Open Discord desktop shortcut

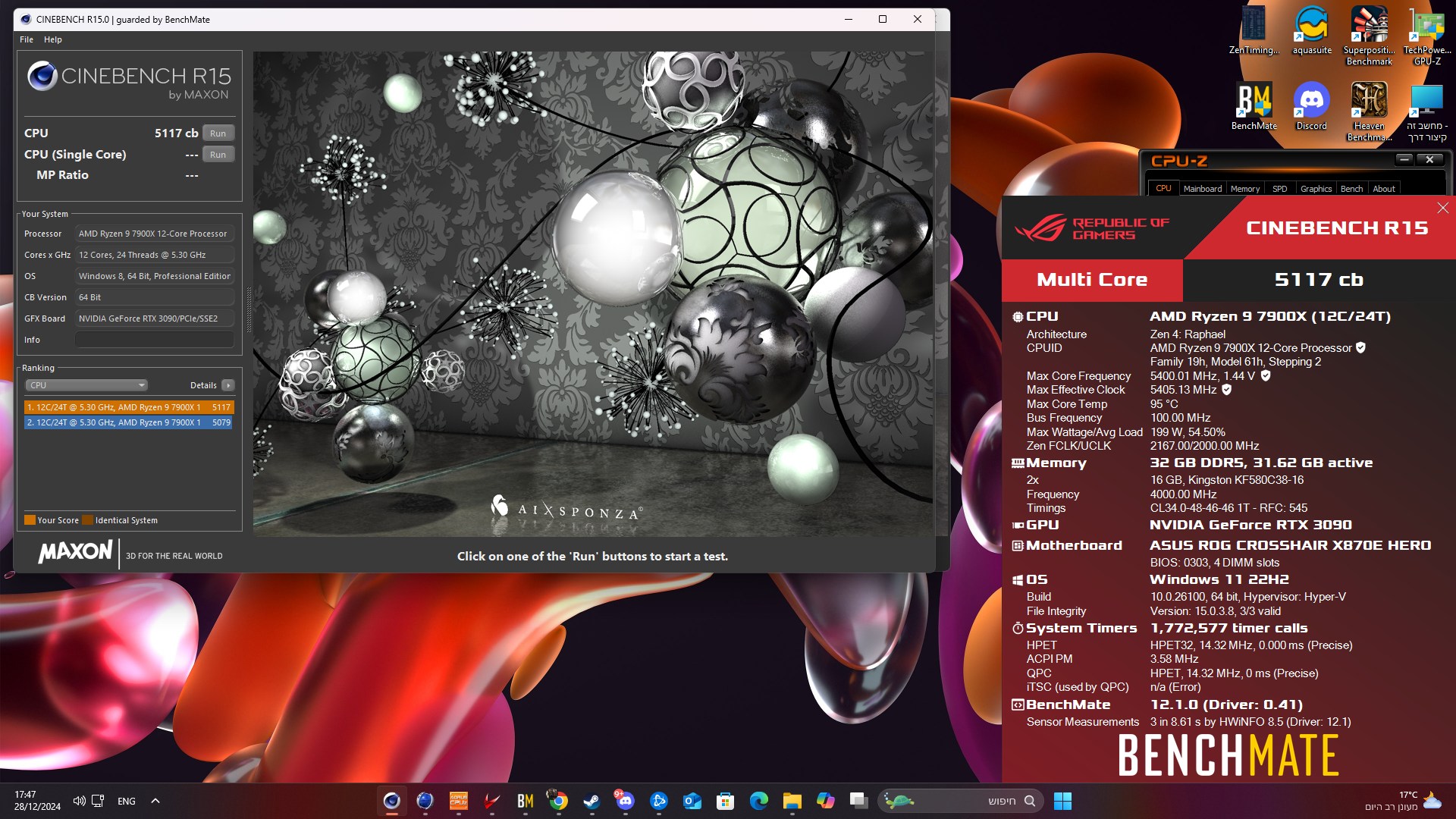(x=1312, y=106)
